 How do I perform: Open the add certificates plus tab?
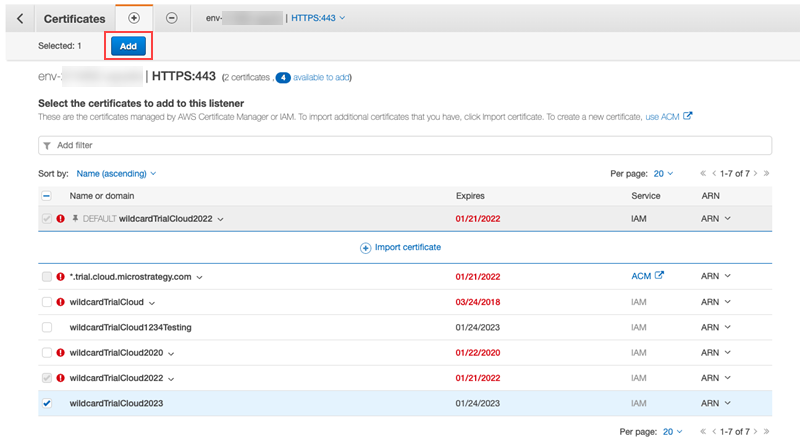pos(134,18)
